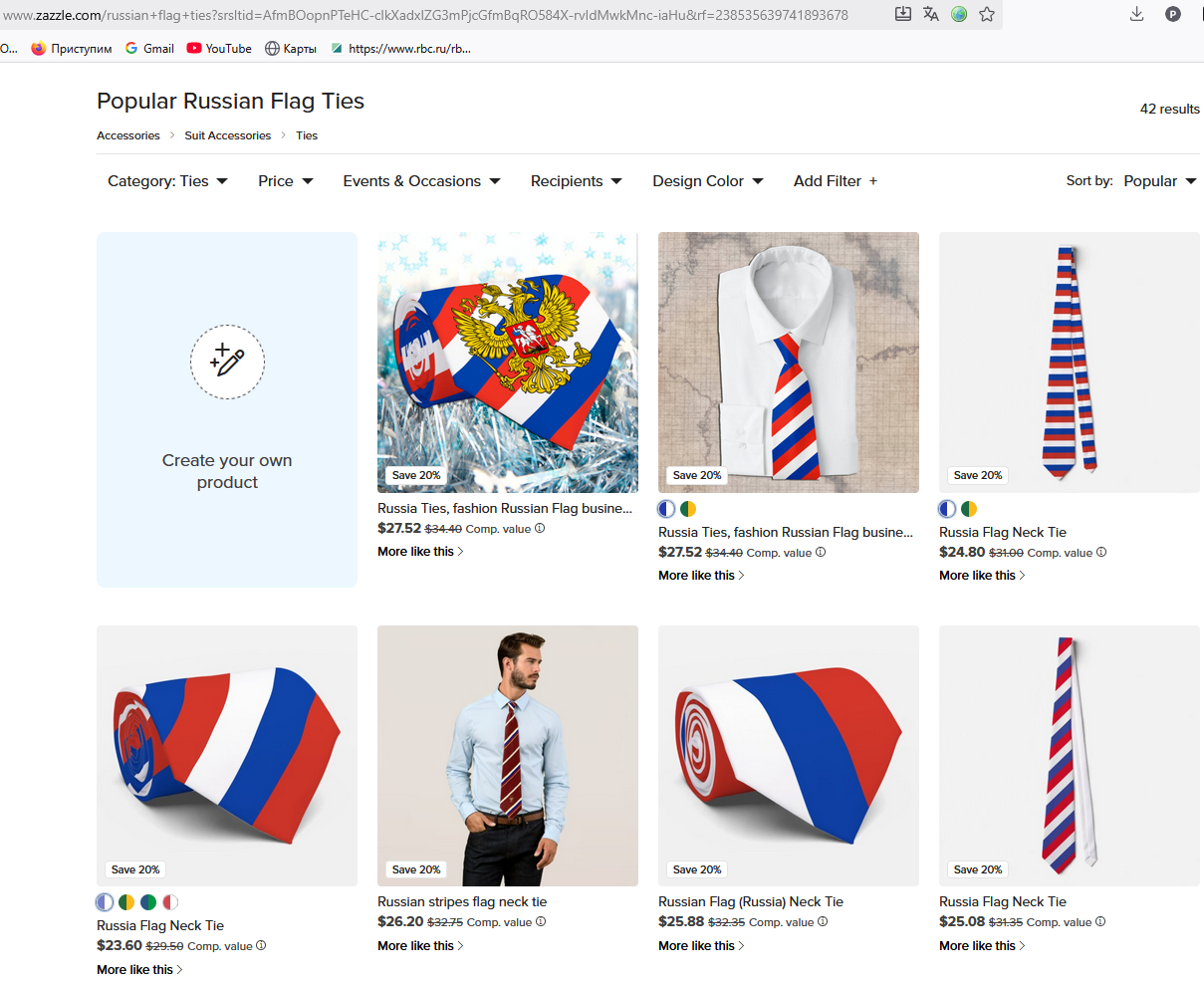Open the tie with the golden eagle emblem thumbnail

(507, 362)
